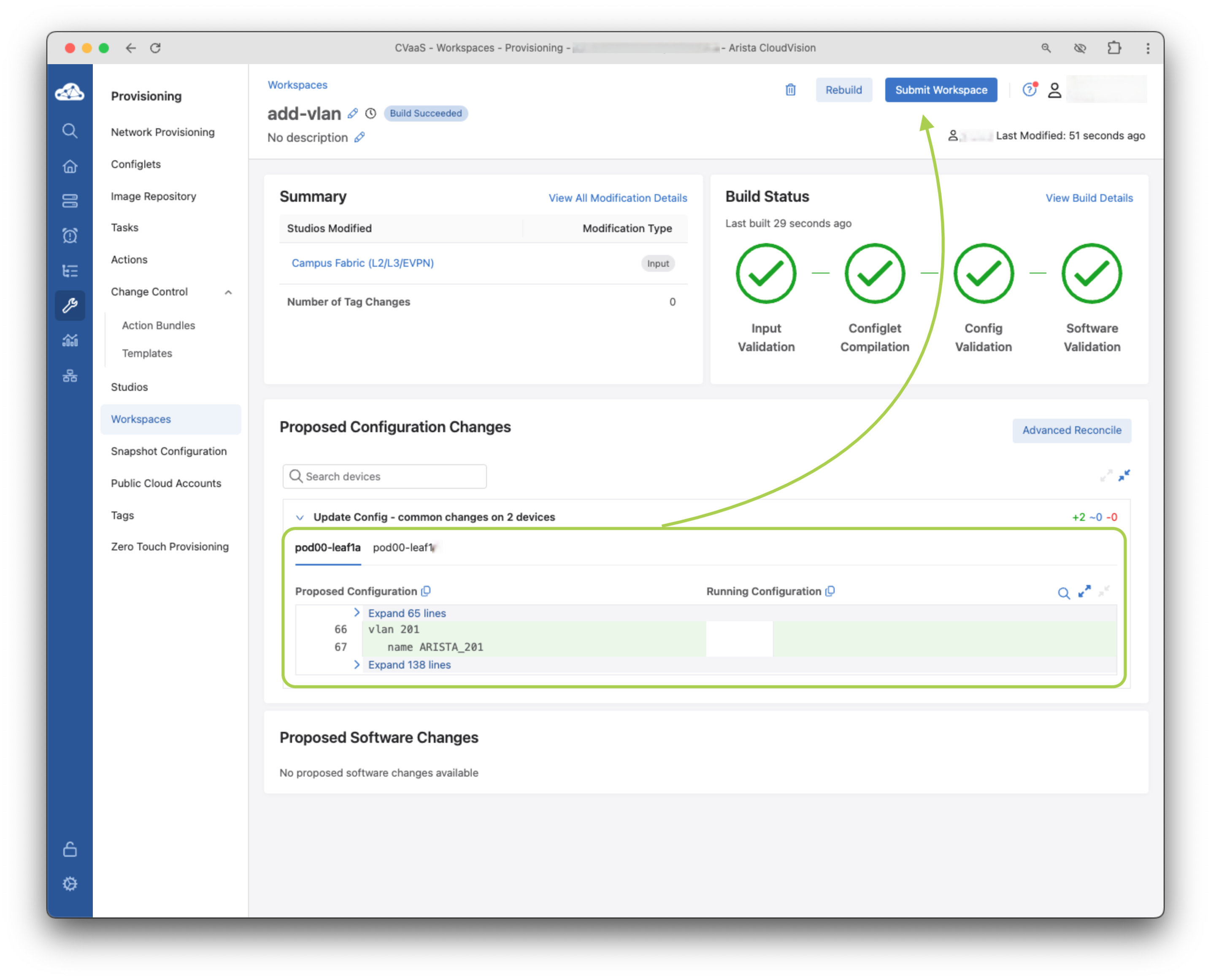Collapse all devices with the blue arrows icon
The image size is (1211, 980).
coord(1124,475)
